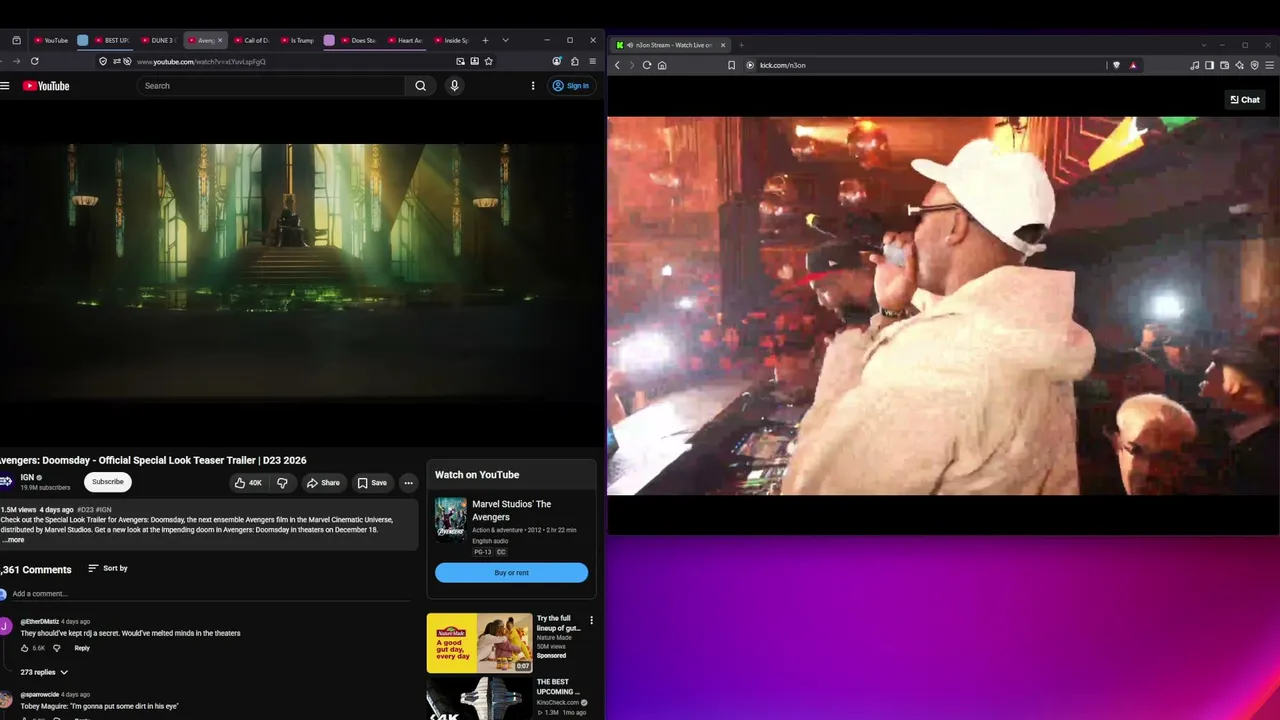Open Marvel Studios' The Avengers movie poster

pyautogui.click(x=450, y=519)
